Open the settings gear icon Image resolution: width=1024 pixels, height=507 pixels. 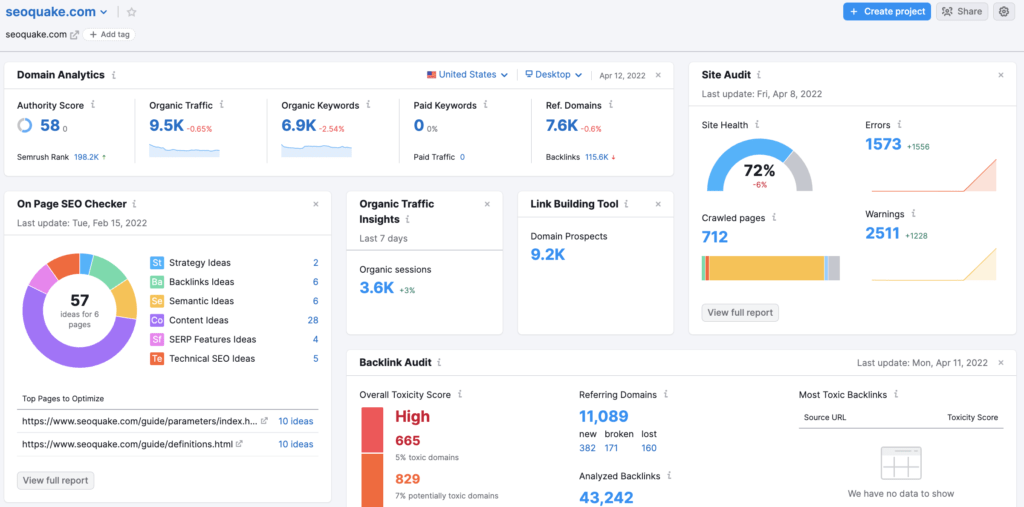coord(1004,12)
